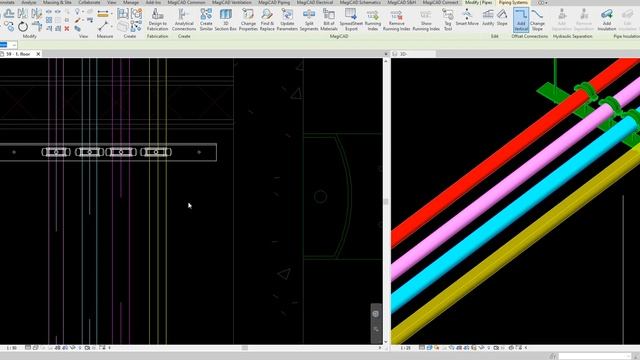
Task: Click the Add Separation tool
Action: [562, 20]
